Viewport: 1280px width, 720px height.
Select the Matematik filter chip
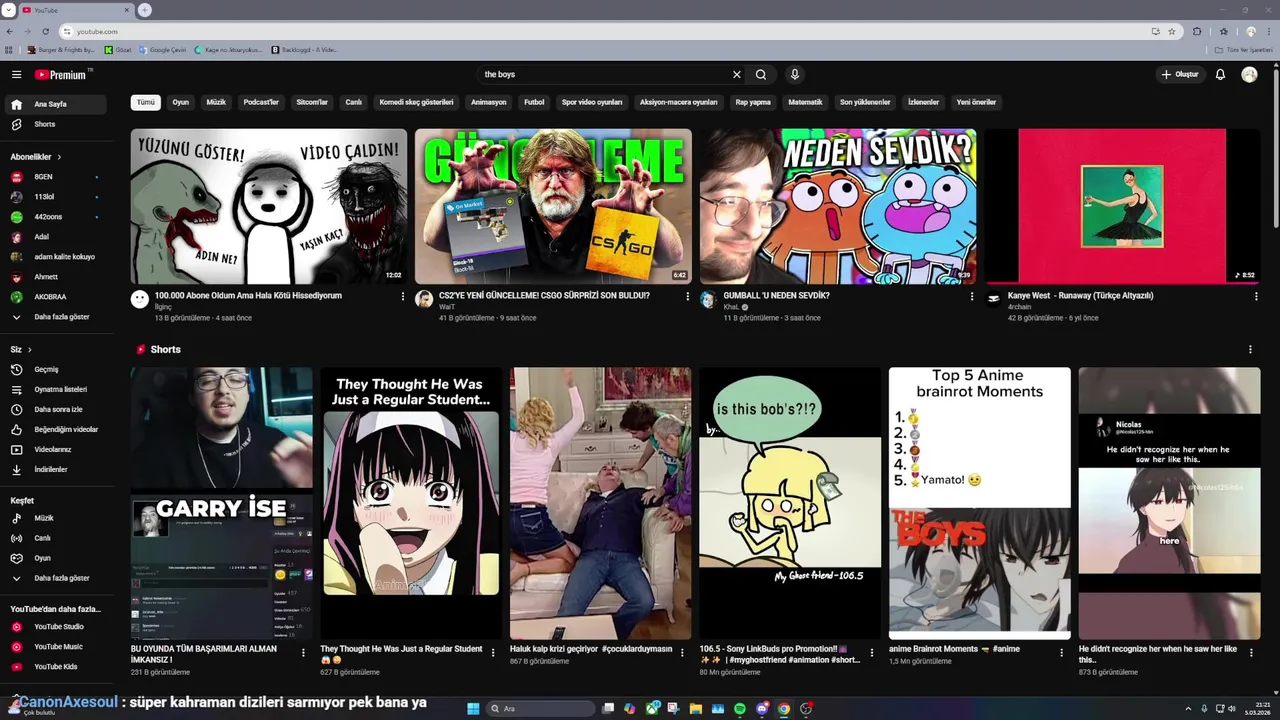[x=805, y=102]
